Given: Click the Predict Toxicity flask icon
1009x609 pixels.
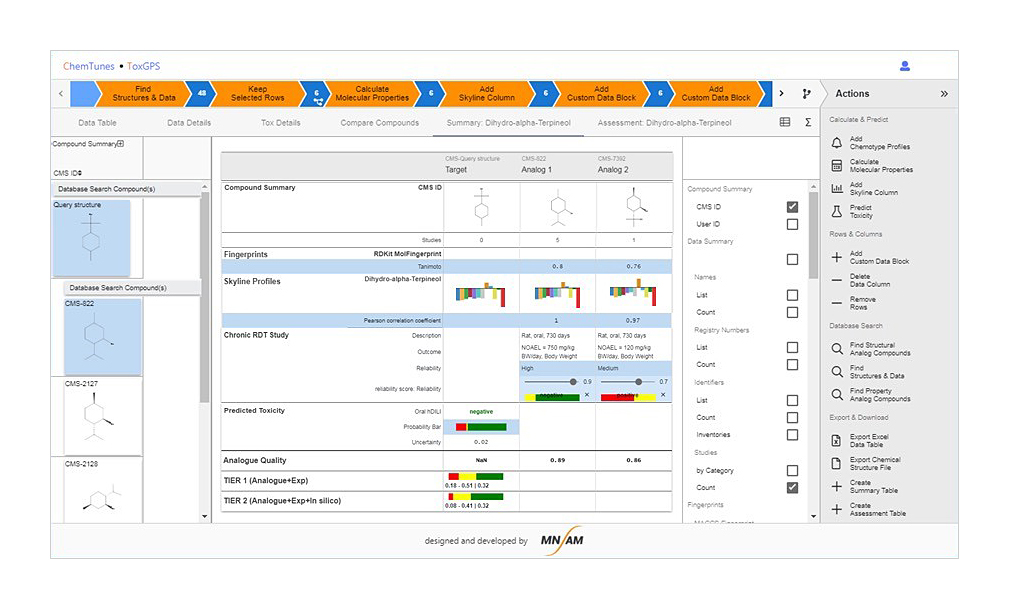Looking at the screenshot, I should 837,211.
